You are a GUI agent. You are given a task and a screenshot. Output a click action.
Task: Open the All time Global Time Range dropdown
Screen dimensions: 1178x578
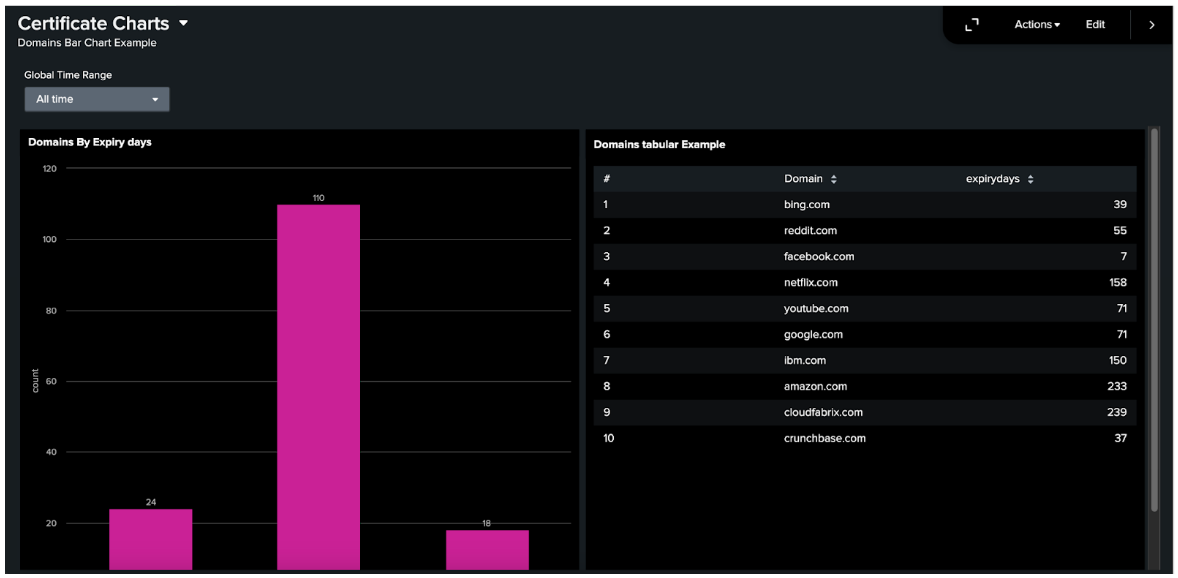pos(96,99)
